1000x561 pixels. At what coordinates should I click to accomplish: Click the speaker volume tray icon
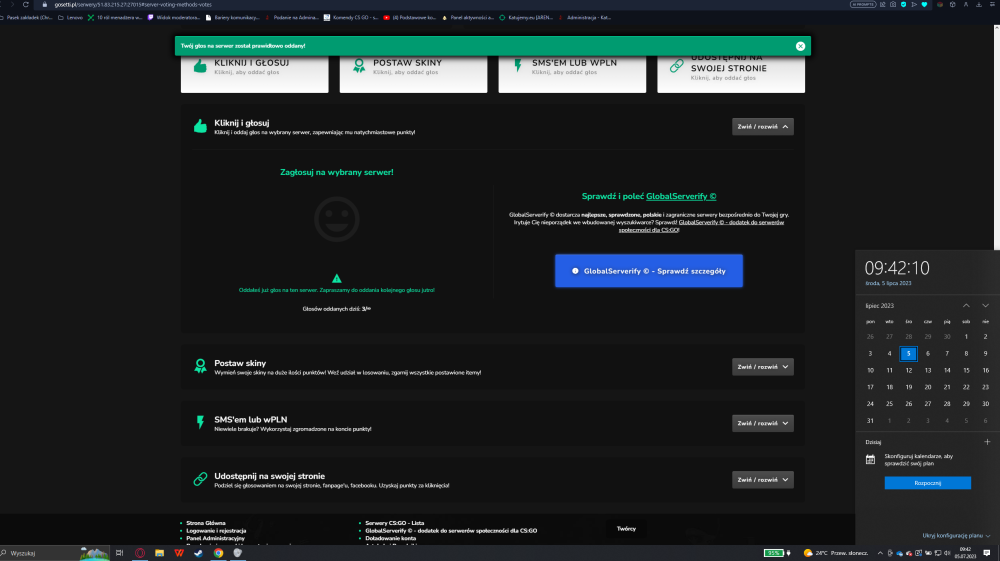click(x=947, y=553)
